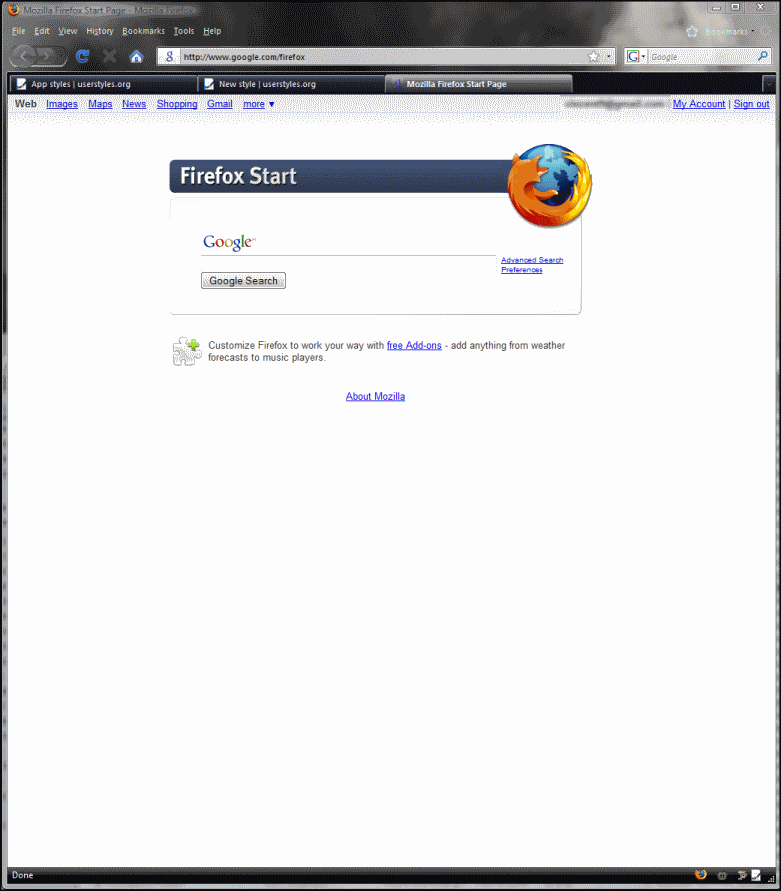Viewport: 781px width, 891px height.
Task: Click the Google logo on start page
Action: pos(229,242)
